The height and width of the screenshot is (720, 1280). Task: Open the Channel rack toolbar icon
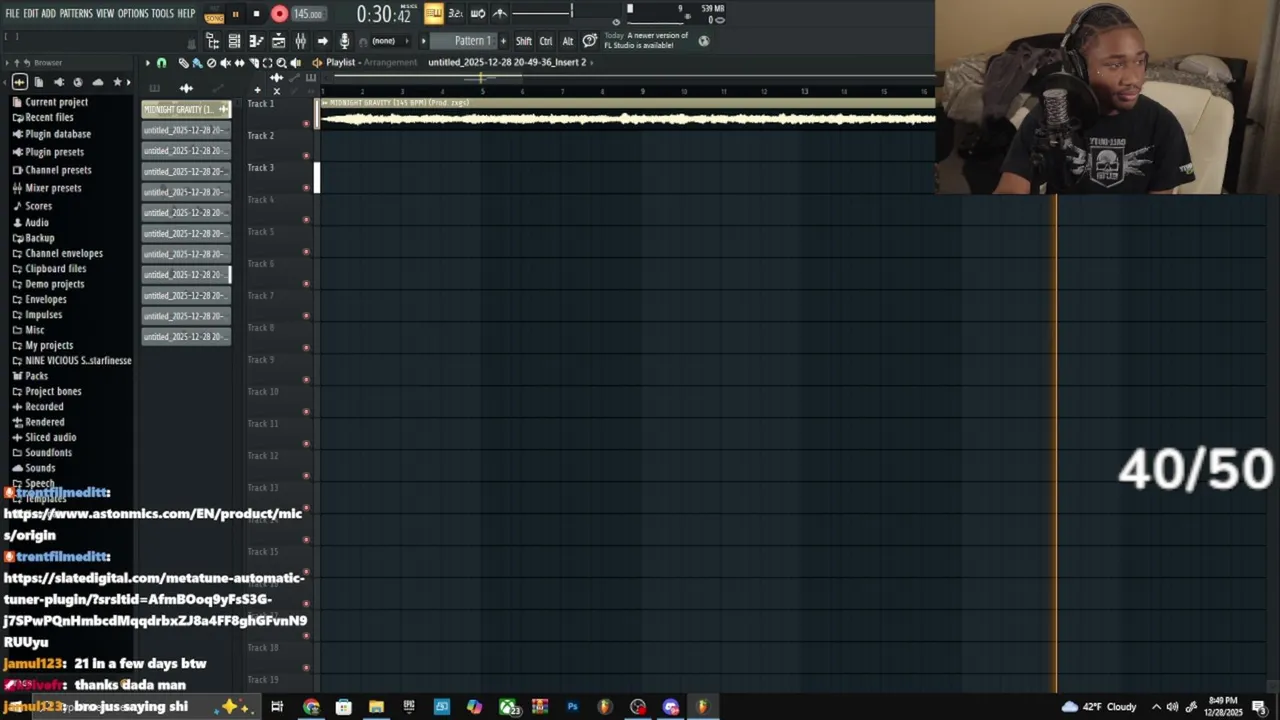[x=234, y=41]
